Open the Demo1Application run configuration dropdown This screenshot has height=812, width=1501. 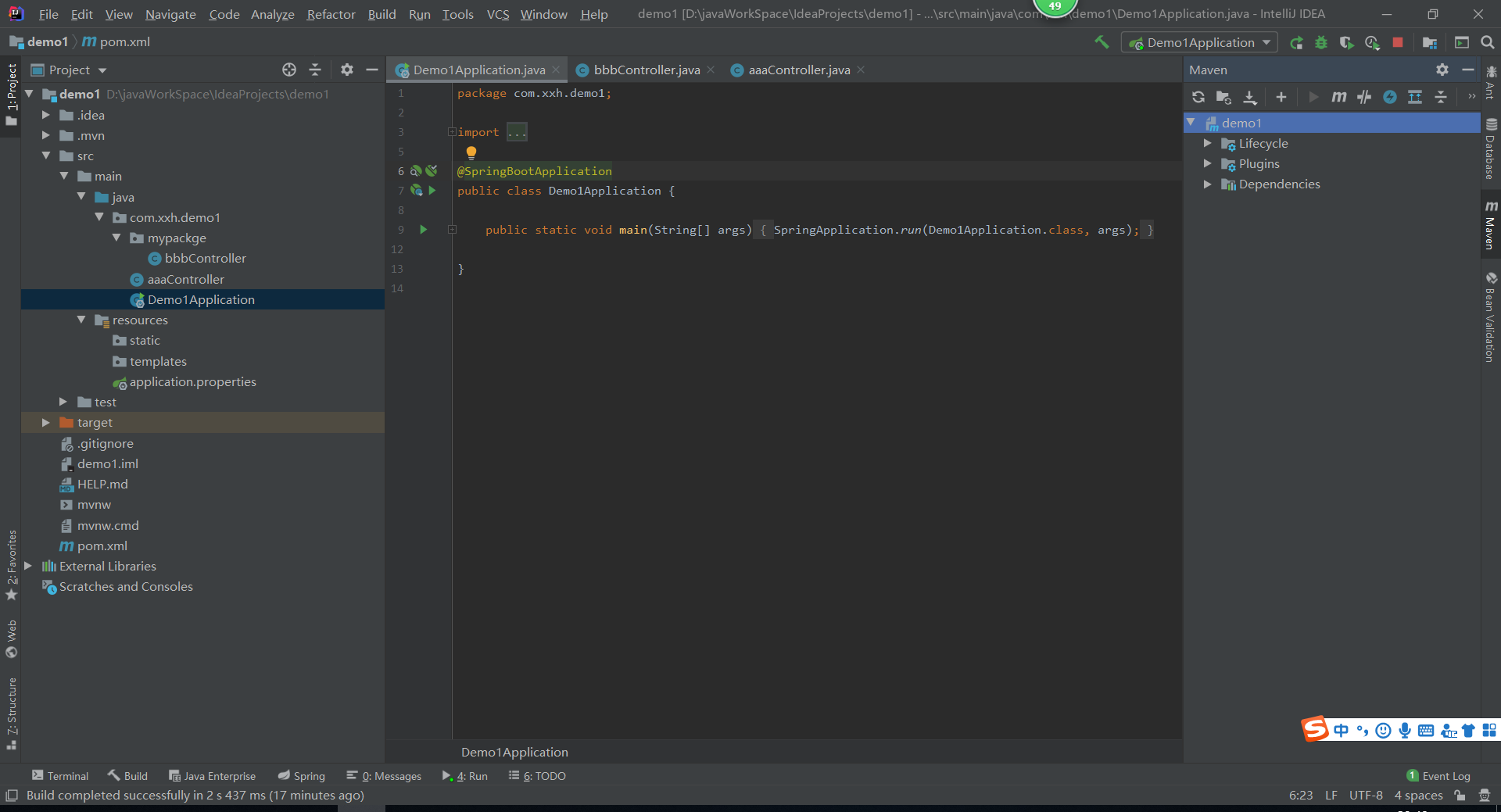click(x=1199, y=42)
